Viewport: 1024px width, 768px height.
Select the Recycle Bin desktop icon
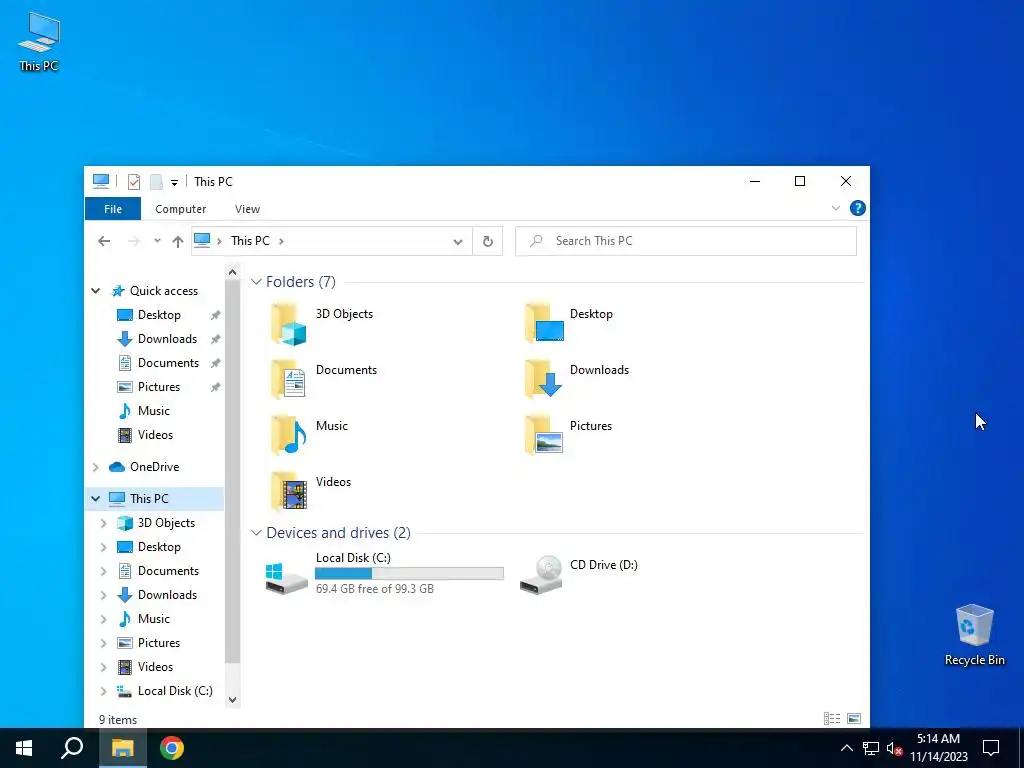[x=974, y=634]
